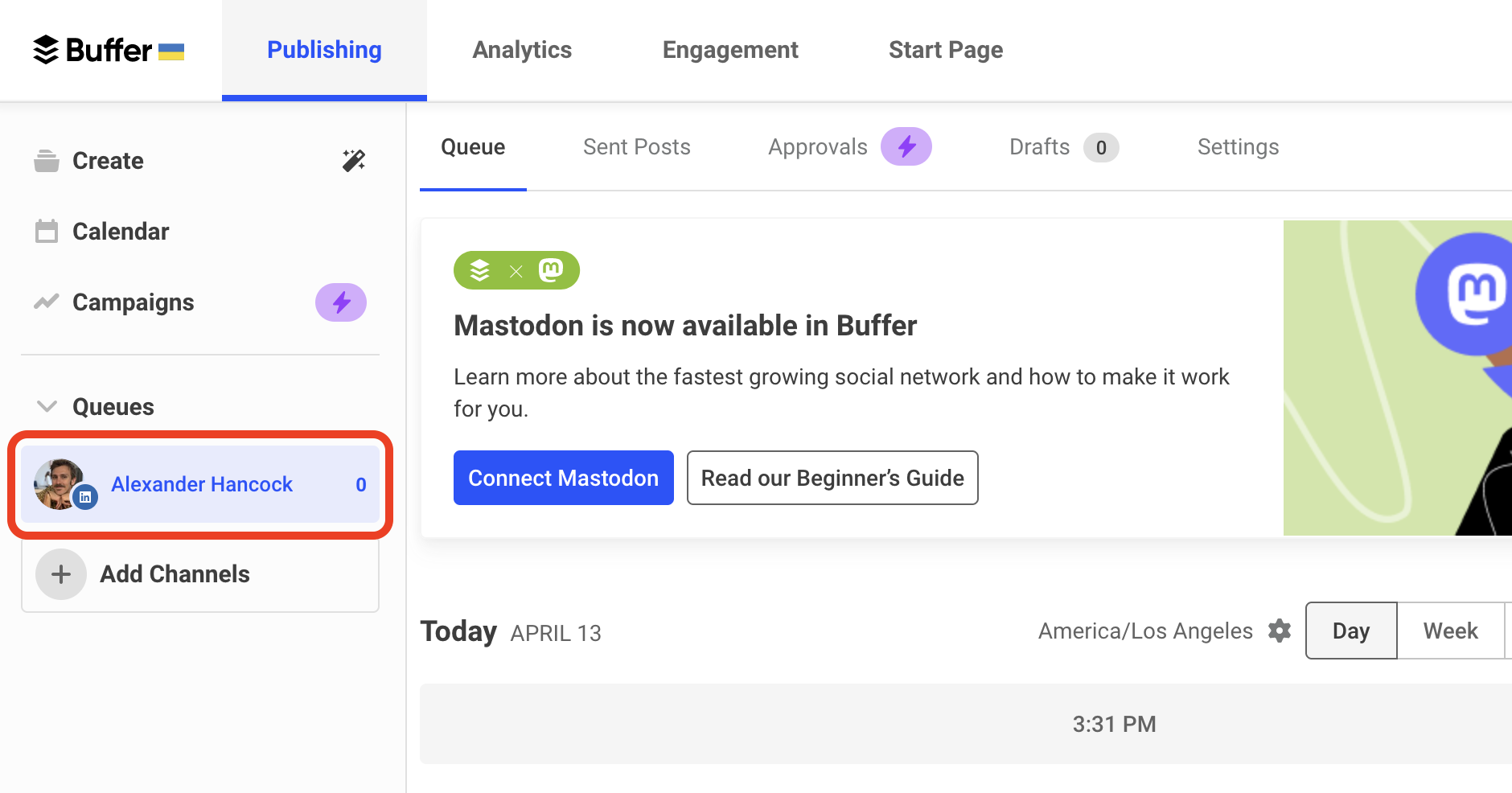Click the Calendar icon in sidebar
This screenshot has height=793, width=1512.
[x=47, y=232]
